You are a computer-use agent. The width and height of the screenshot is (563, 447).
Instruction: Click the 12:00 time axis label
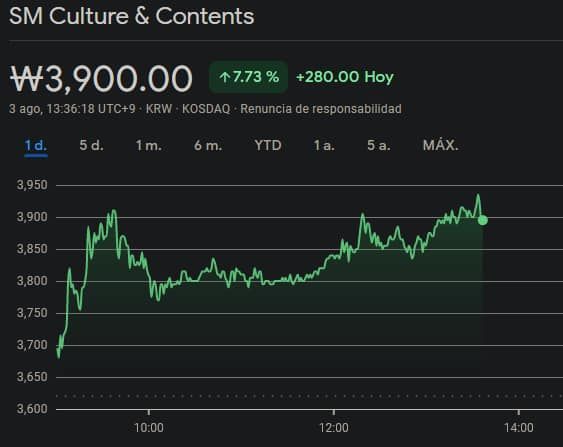[x=334, y=428]
